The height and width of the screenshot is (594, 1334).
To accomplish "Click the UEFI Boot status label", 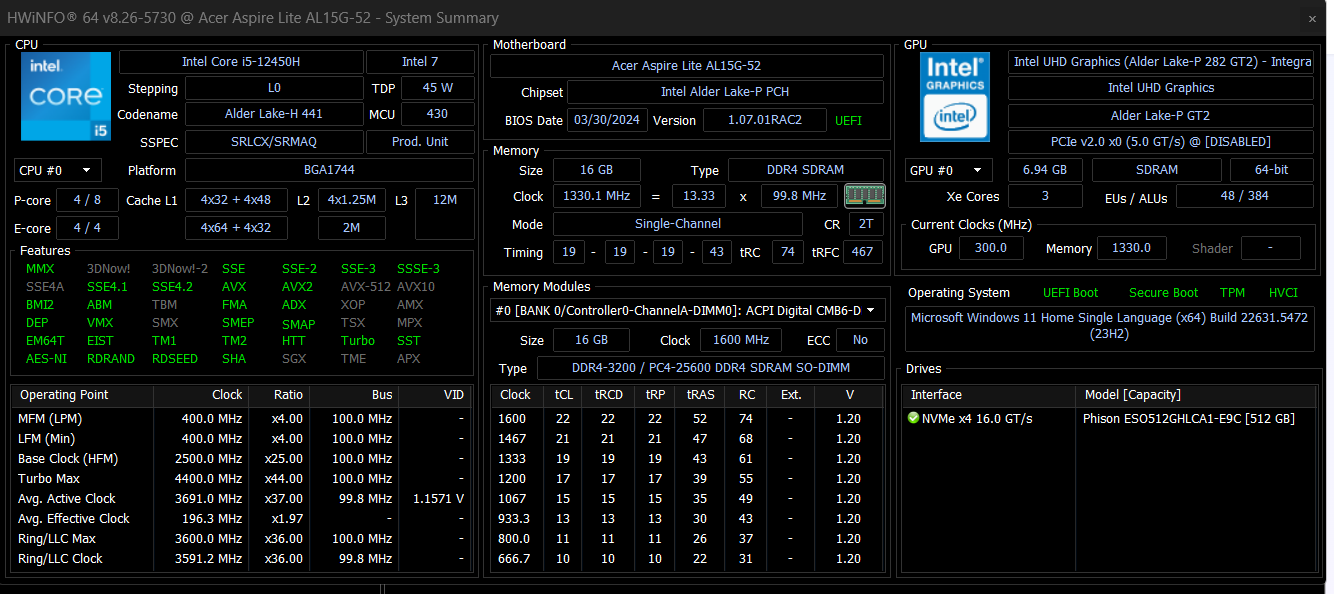I will coord(1070,293).
